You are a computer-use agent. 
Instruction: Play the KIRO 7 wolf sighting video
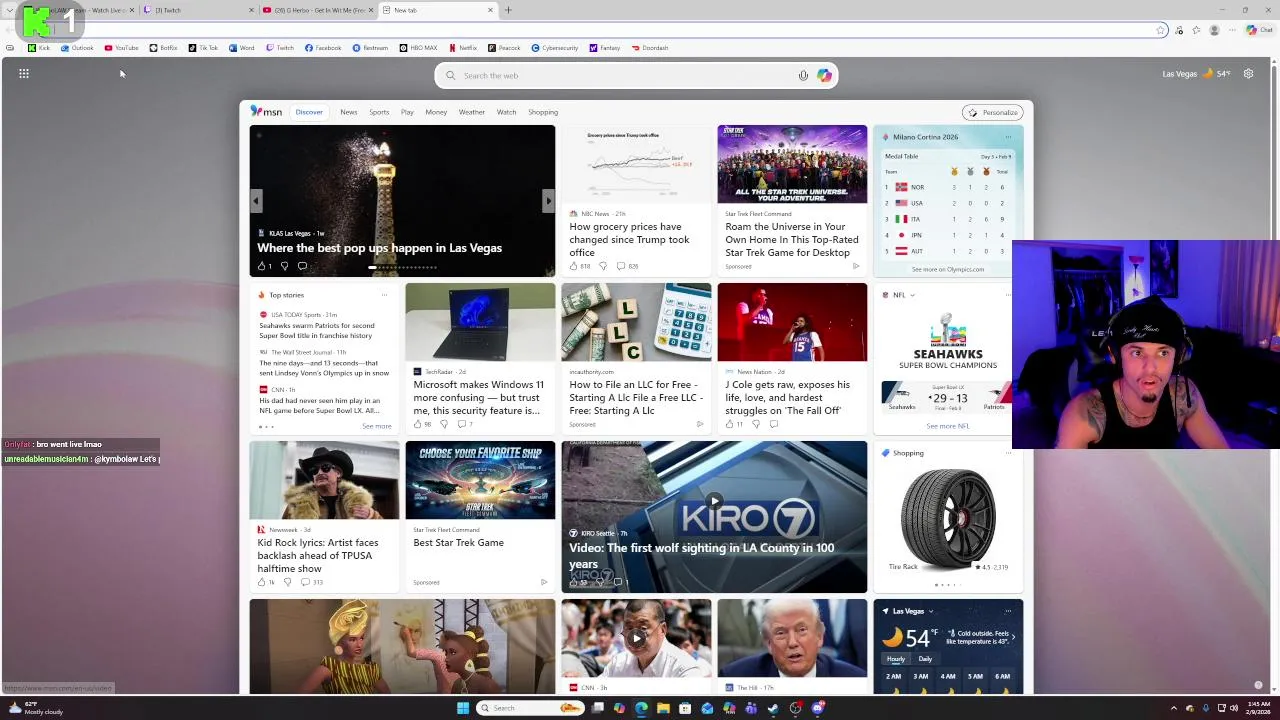point(714,500)
